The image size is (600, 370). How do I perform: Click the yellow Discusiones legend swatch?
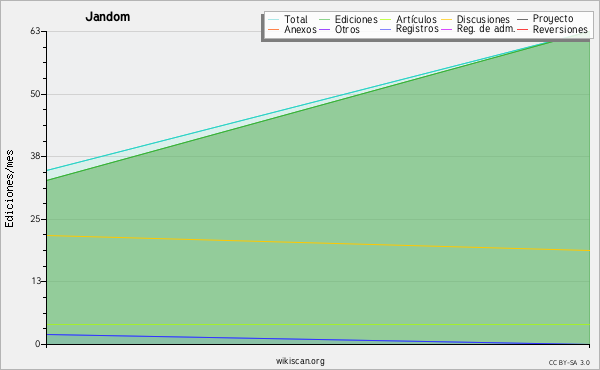(x=447, y=20)
